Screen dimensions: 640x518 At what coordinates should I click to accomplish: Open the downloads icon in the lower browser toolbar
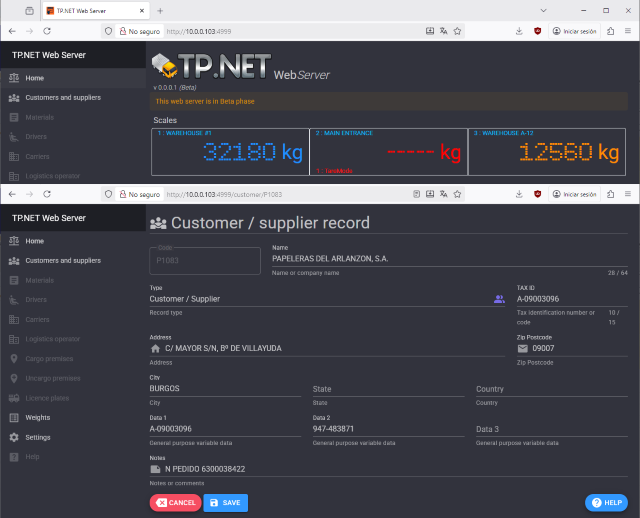pos(520,194)
